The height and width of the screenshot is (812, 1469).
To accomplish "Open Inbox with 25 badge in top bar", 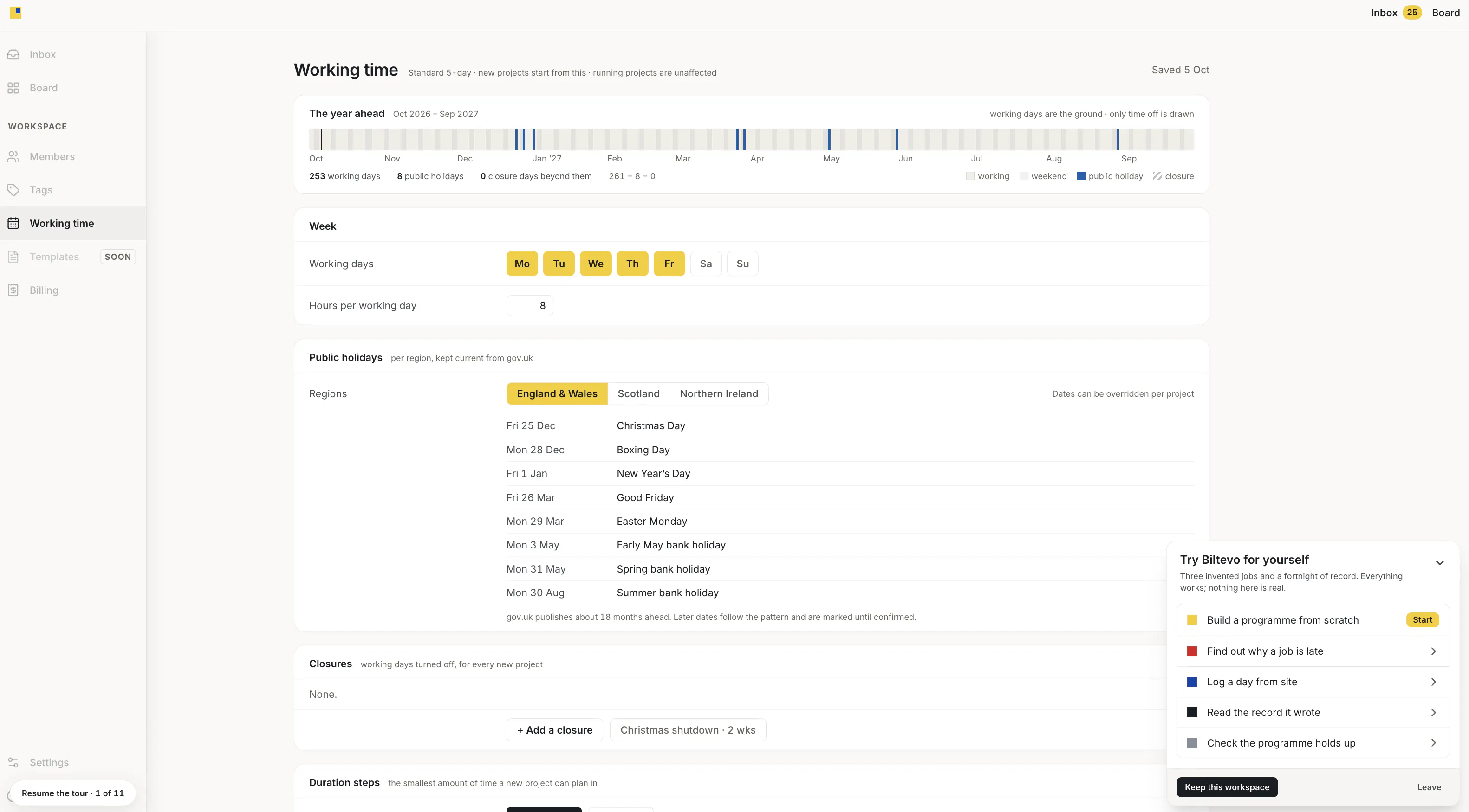I will click(1396, 13).
